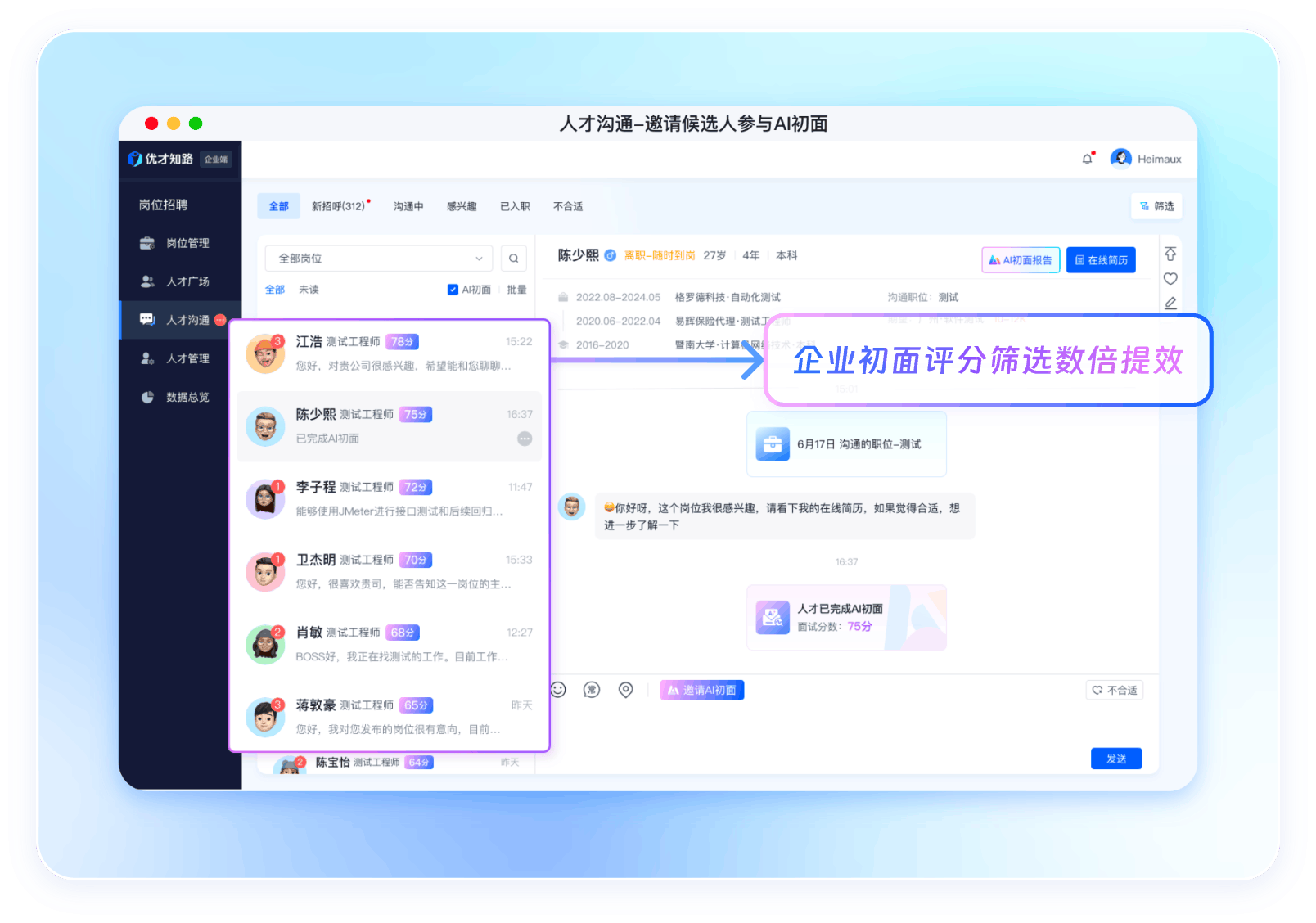Switch to the 新招呼(312) tab

(339, 206)
